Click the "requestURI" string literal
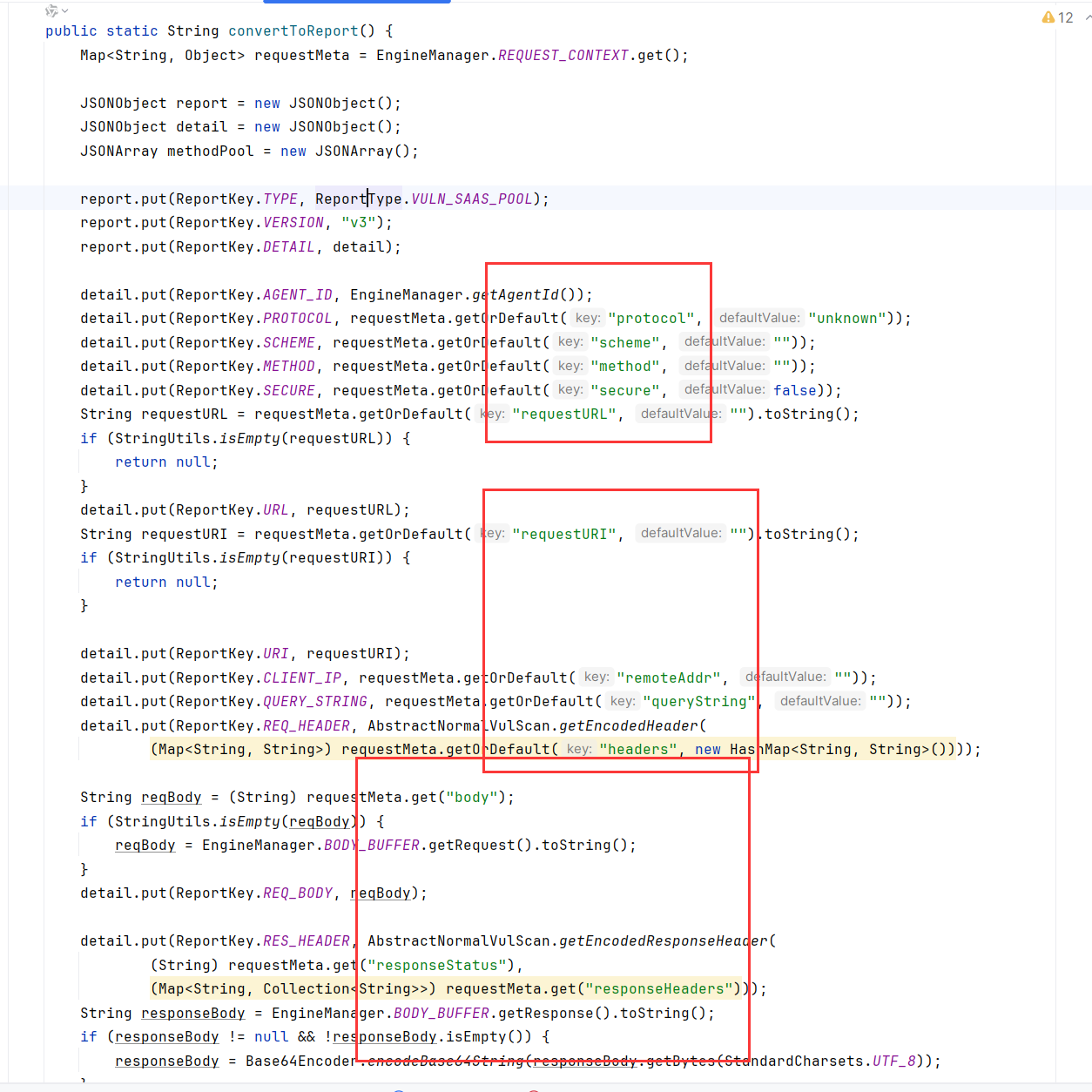The image size is (1092, 1092). pos(564,535)
